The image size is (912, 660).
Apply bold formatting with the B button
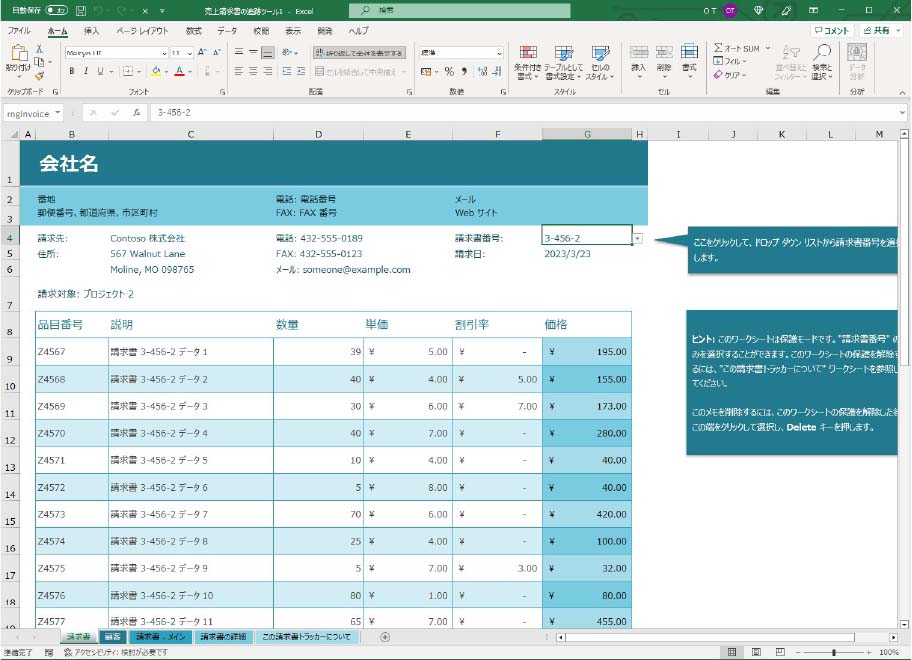tap(73, 71)
